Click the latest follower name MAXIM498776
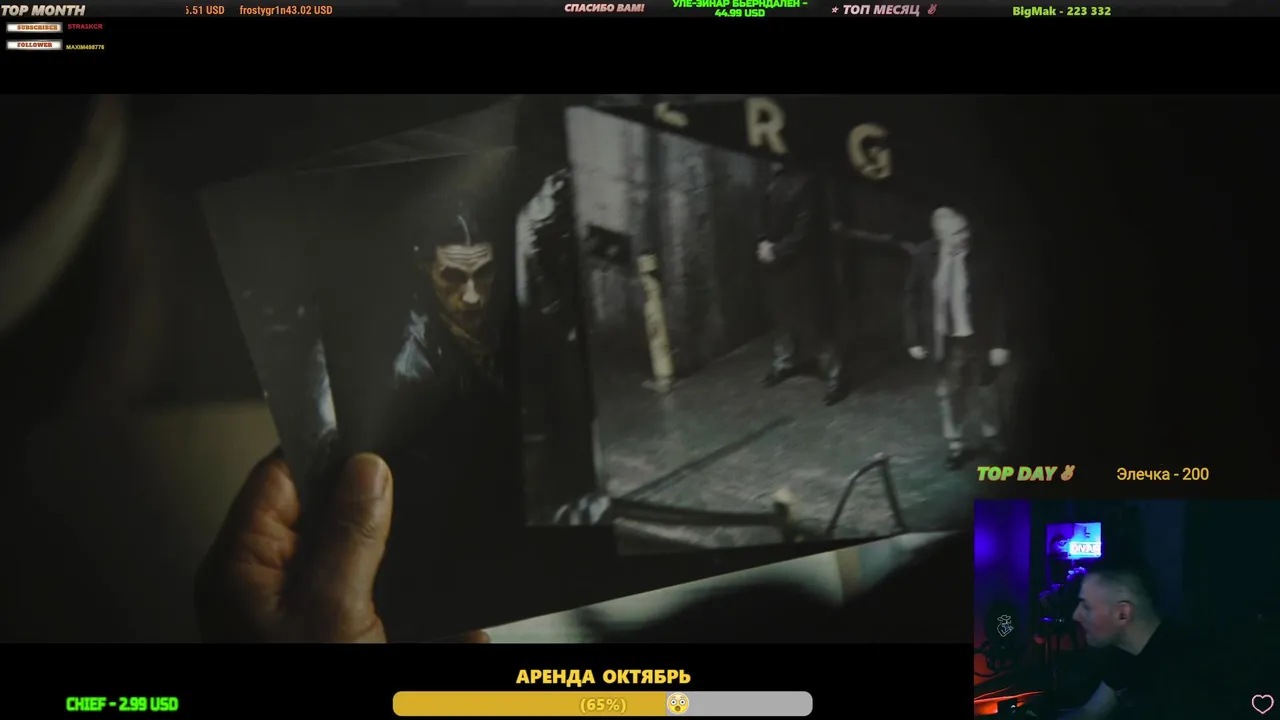The width and height of the screenshot is (1280, 720). (85, 46)
